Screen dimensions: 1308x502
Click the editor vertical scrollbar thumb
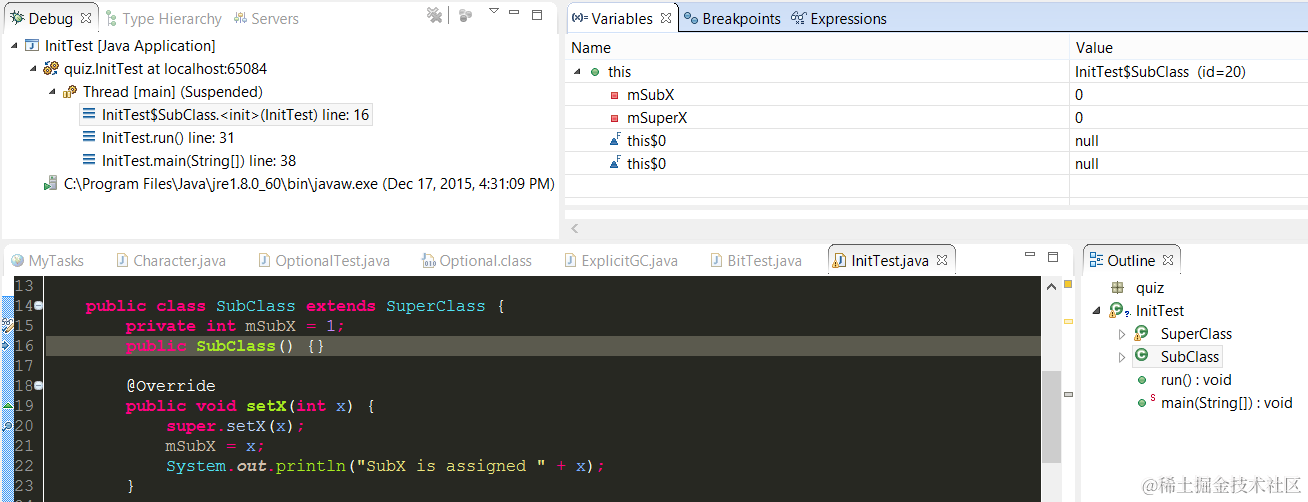pyautogui.click(x=1049, y=416)
